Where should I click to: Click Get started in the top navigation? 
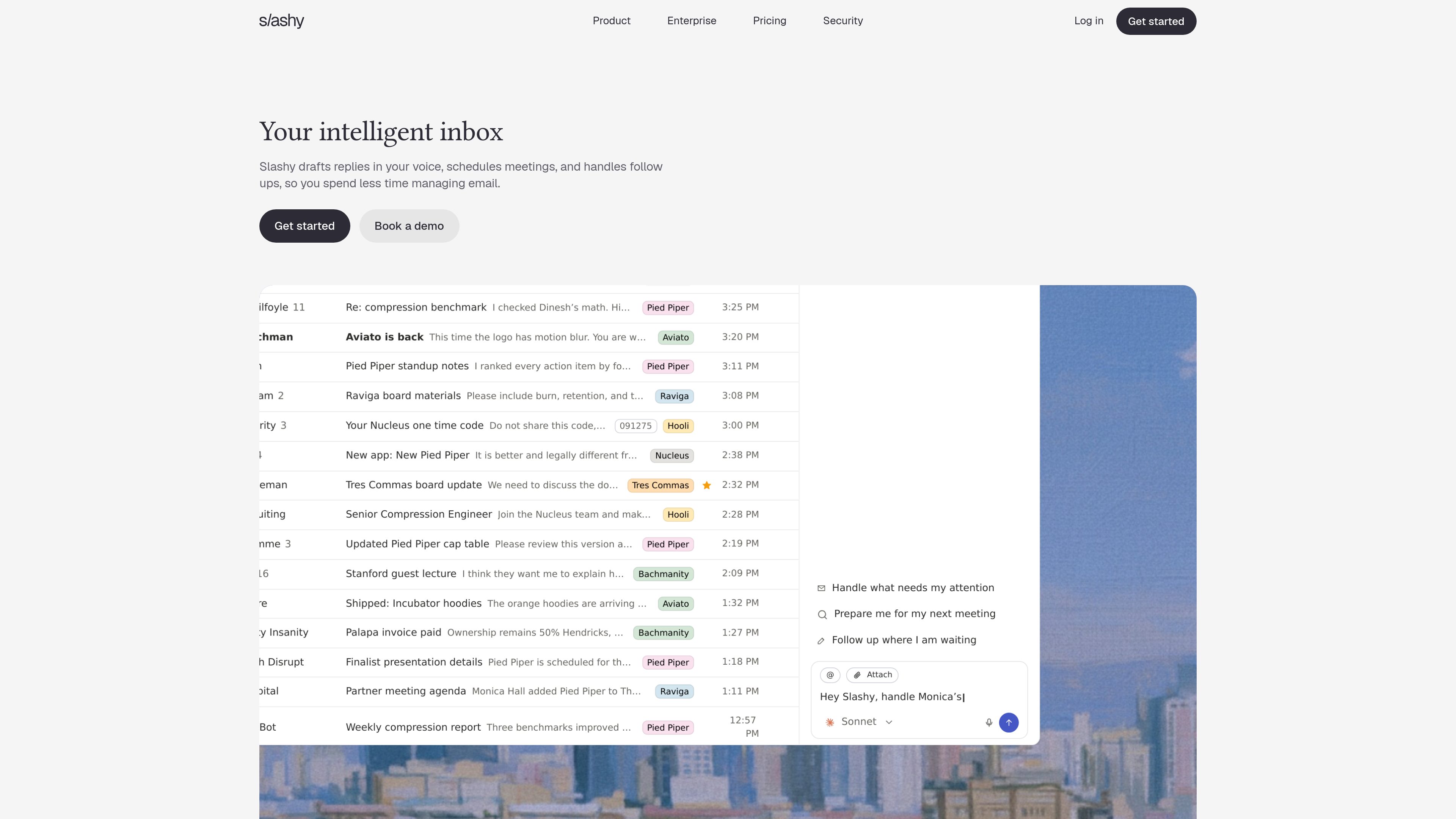pyautogui.click(x=1156, y=21)
